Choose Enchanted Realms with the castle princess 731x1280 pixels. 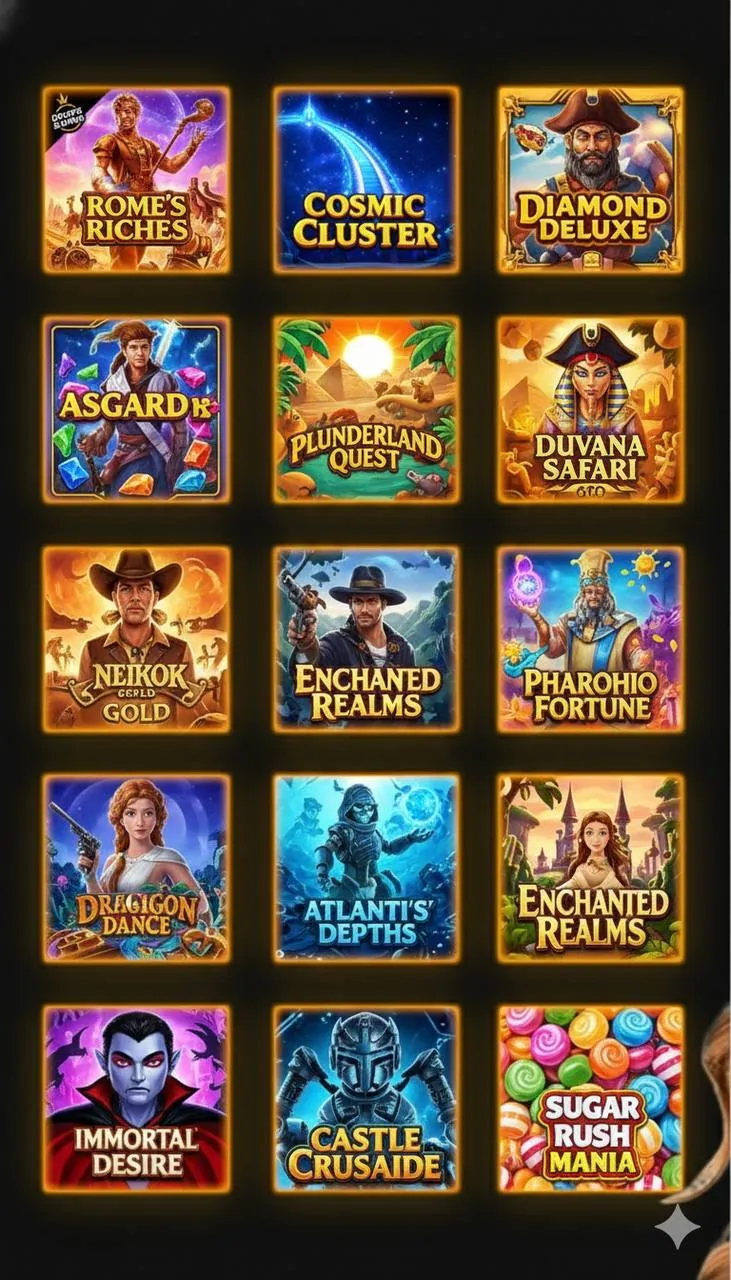591,868
